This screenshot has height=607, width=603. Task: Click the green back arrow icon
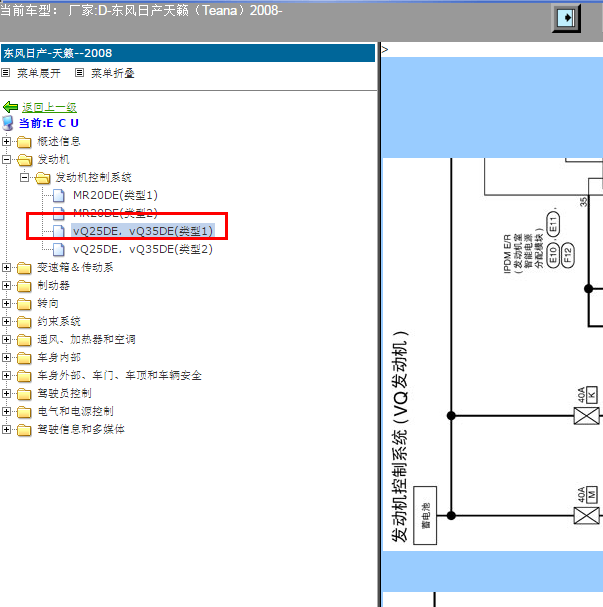click(x=10, y=107)
